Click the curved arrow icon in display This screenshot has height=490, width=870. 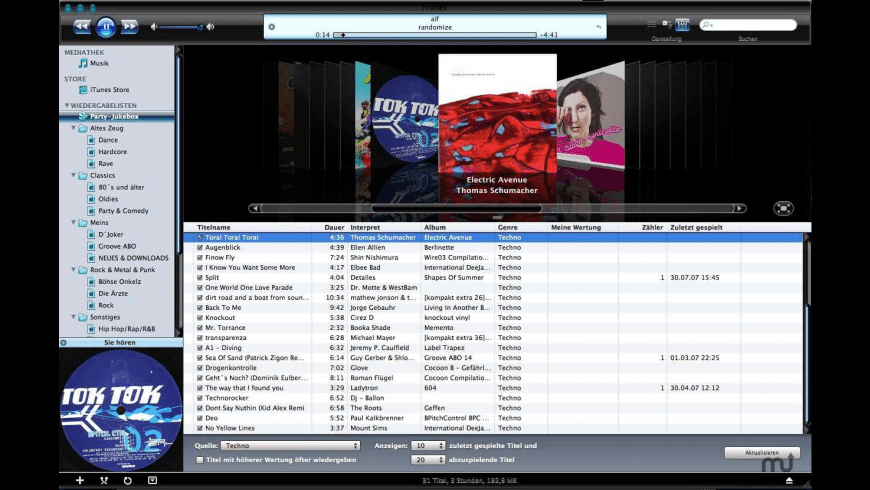[599, 27]
